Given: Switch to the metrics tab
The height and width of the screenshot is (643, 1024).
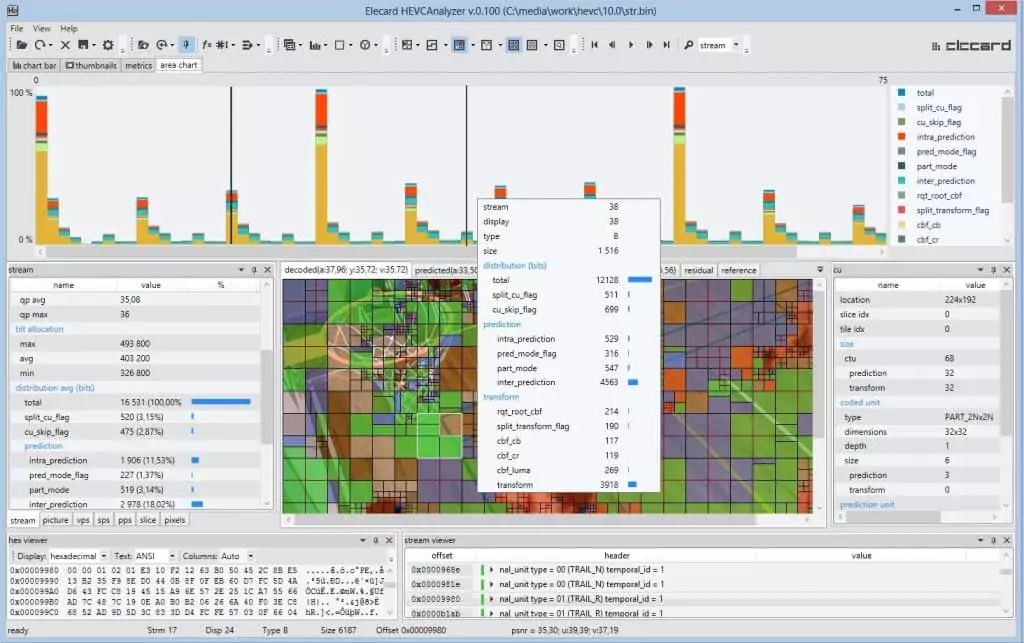Looking at the screenshot, I should point(138,65).
